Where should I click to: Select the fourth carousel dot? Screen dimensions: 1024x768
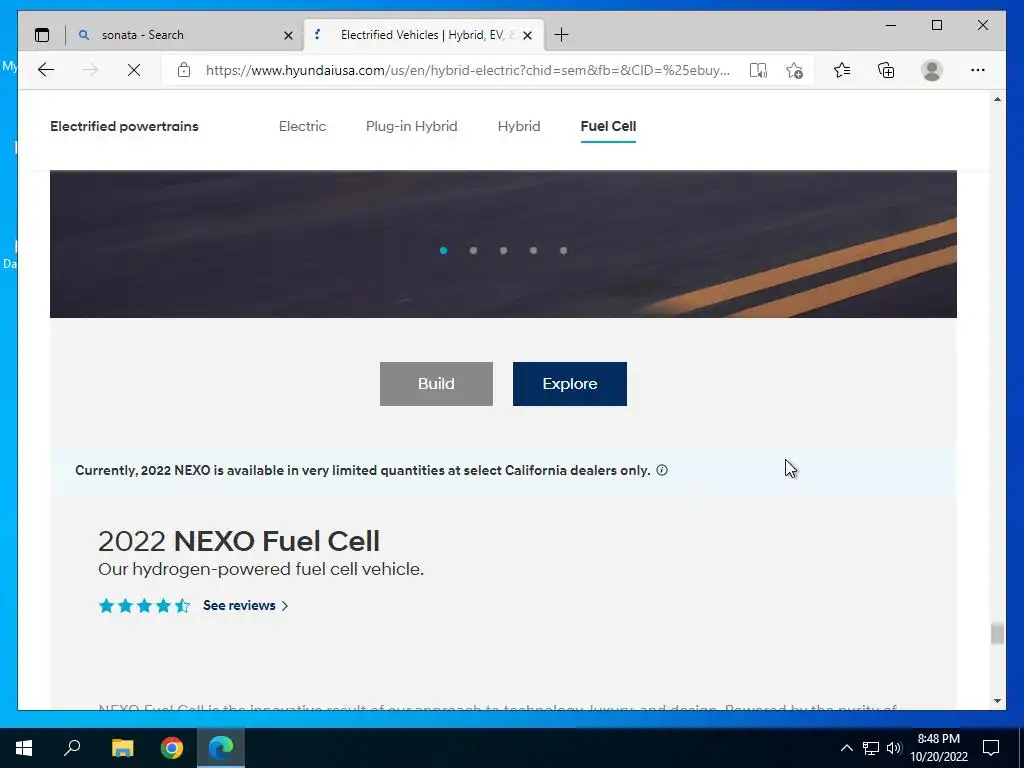(x=534, y=250)
